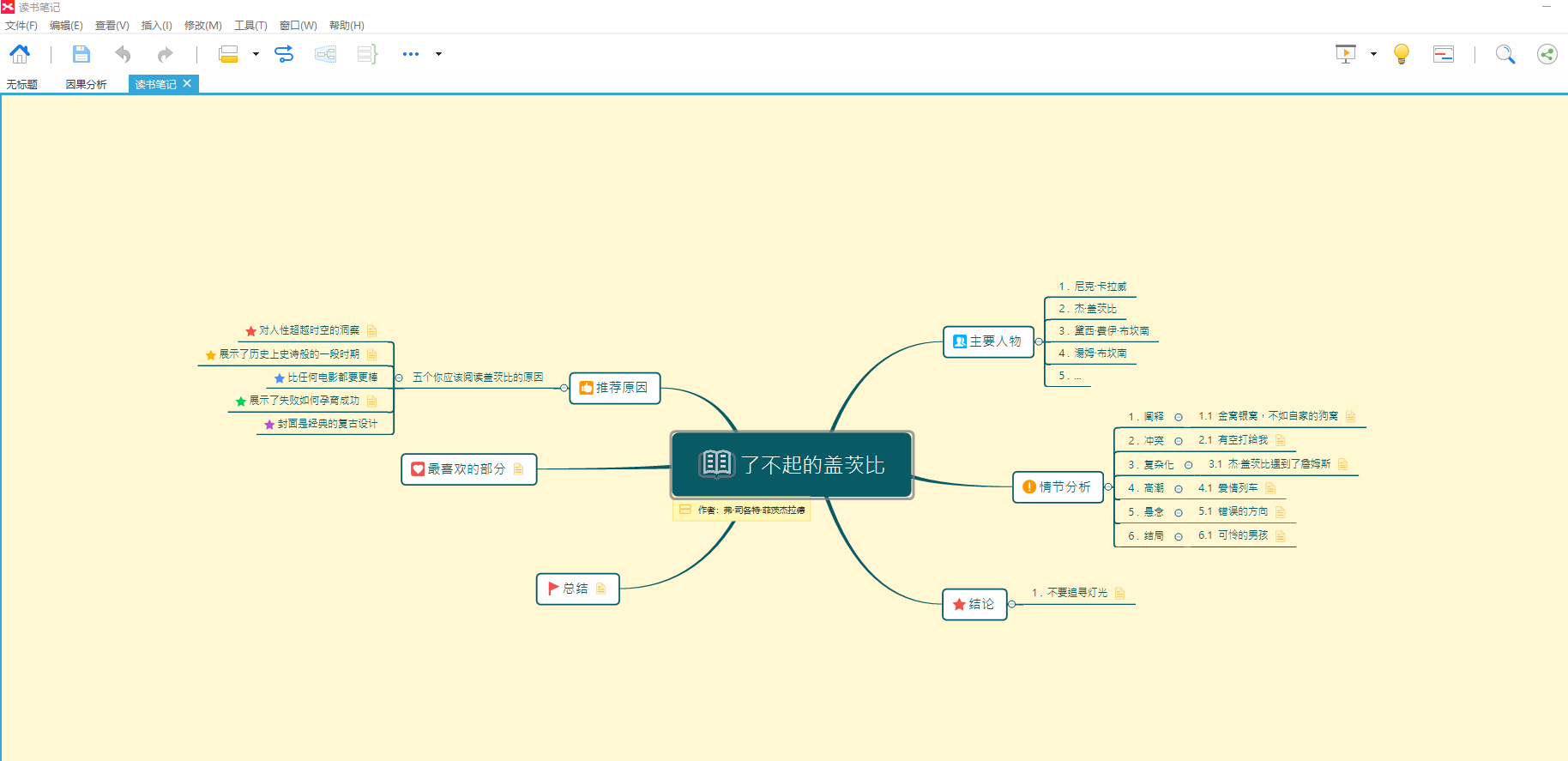Select subtopic 封面是经典的复古设计
Image resolution: width=1568 pixels, height=761 pixels.
pyautogui.click(x=321, y=424)
